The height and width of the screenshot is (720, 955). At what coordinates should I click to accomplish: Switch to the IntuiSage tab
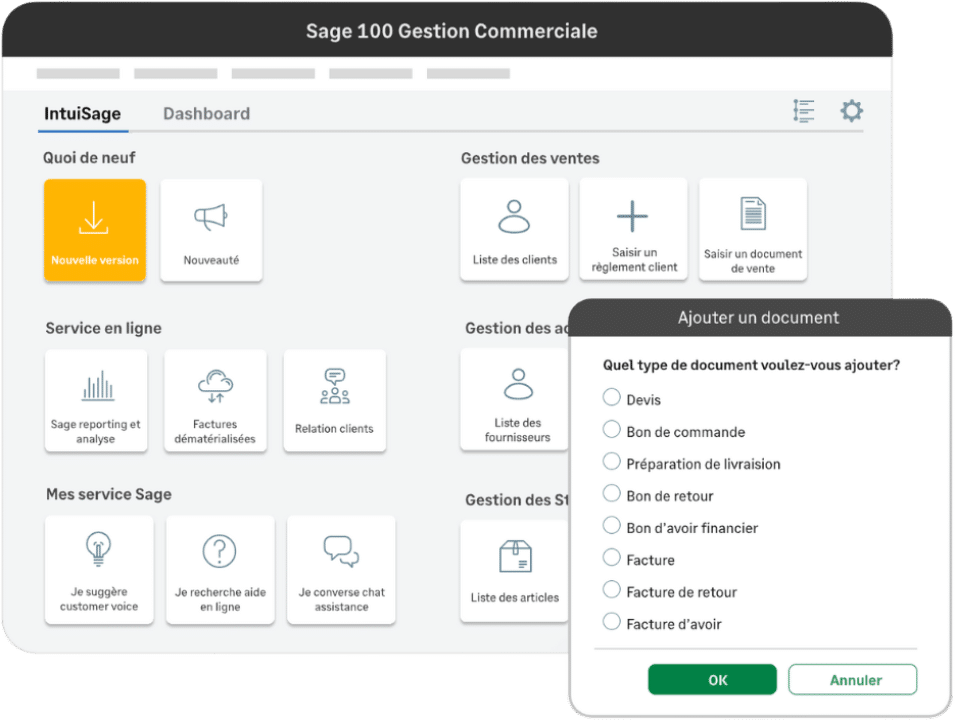point(83,114)
